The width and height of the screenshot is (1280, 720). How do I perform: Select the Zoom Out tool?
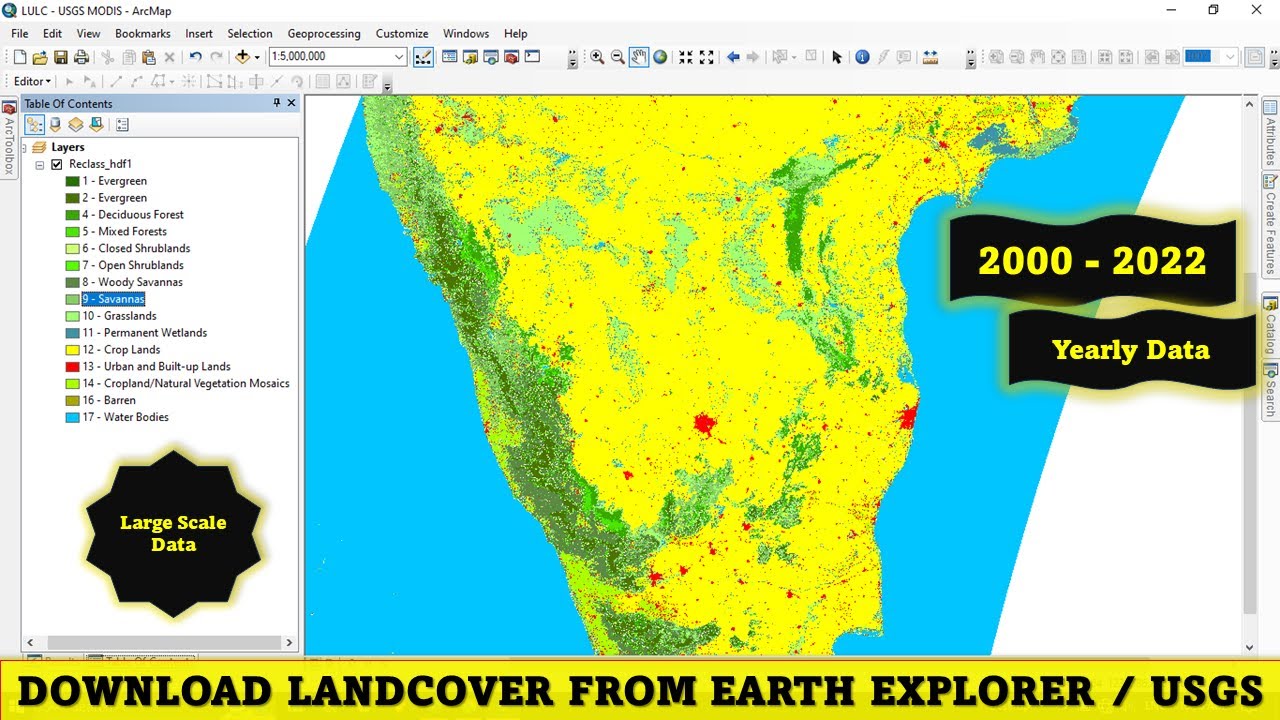(x=618, y=58)
